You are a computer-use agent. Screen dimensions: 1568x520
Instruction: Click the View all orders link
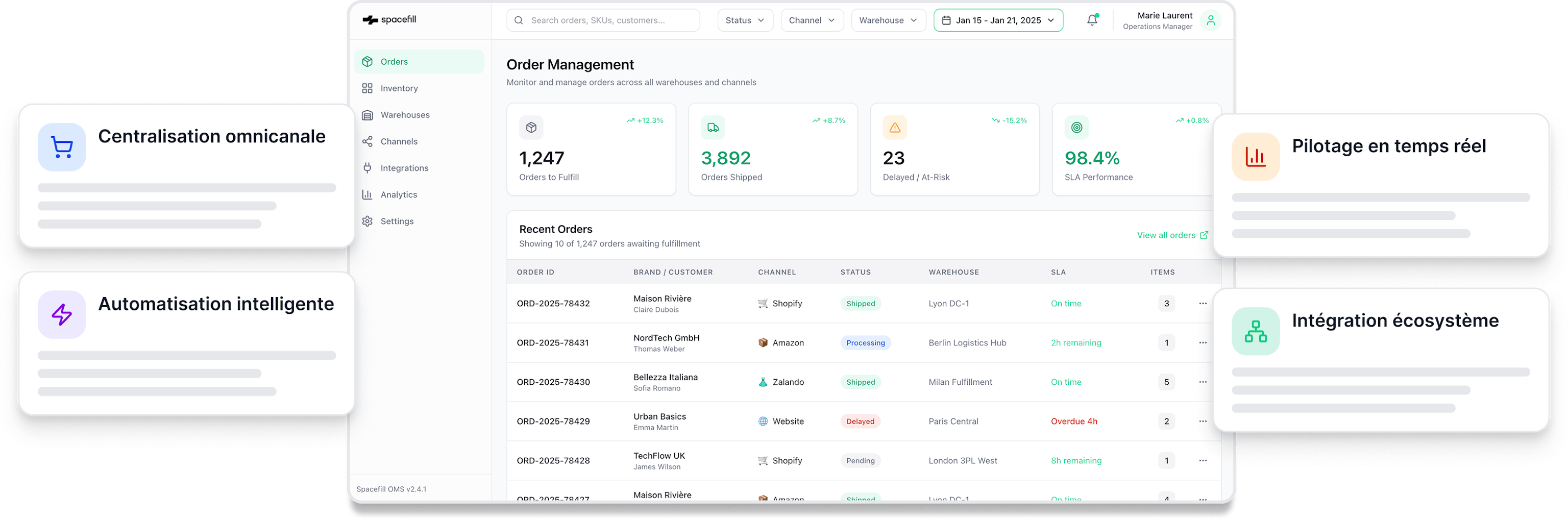(1172, 235)
